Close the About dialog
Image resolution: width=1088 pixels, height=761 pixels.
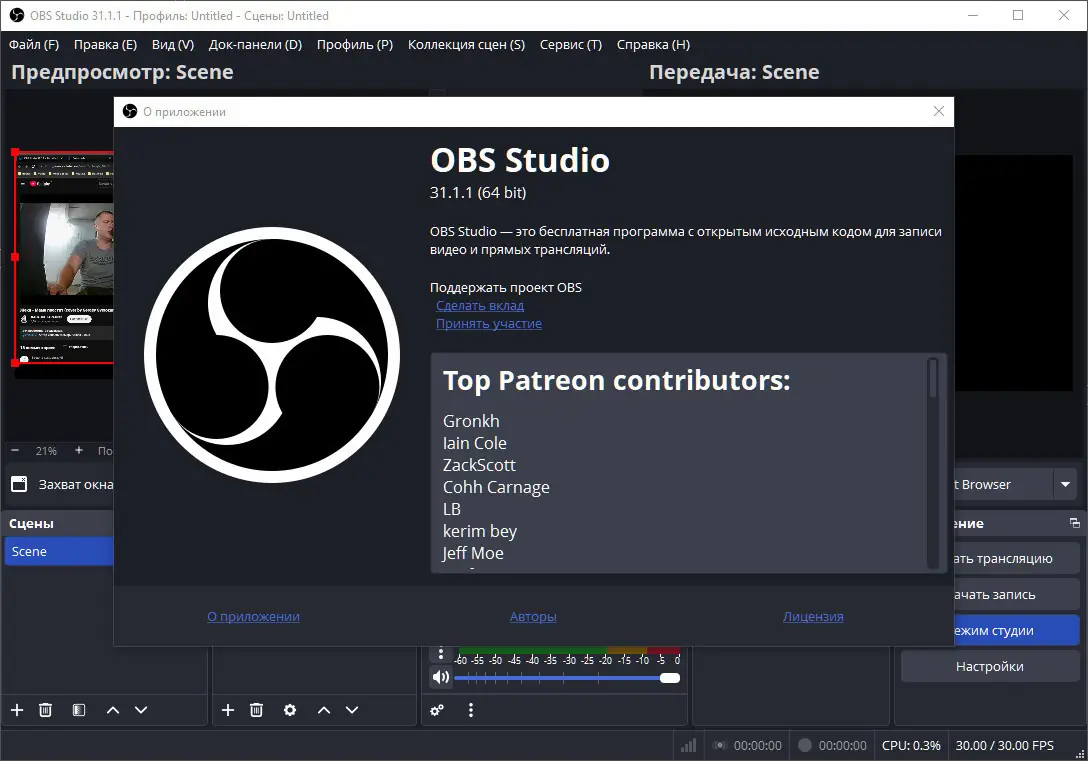tap(939, 111)
